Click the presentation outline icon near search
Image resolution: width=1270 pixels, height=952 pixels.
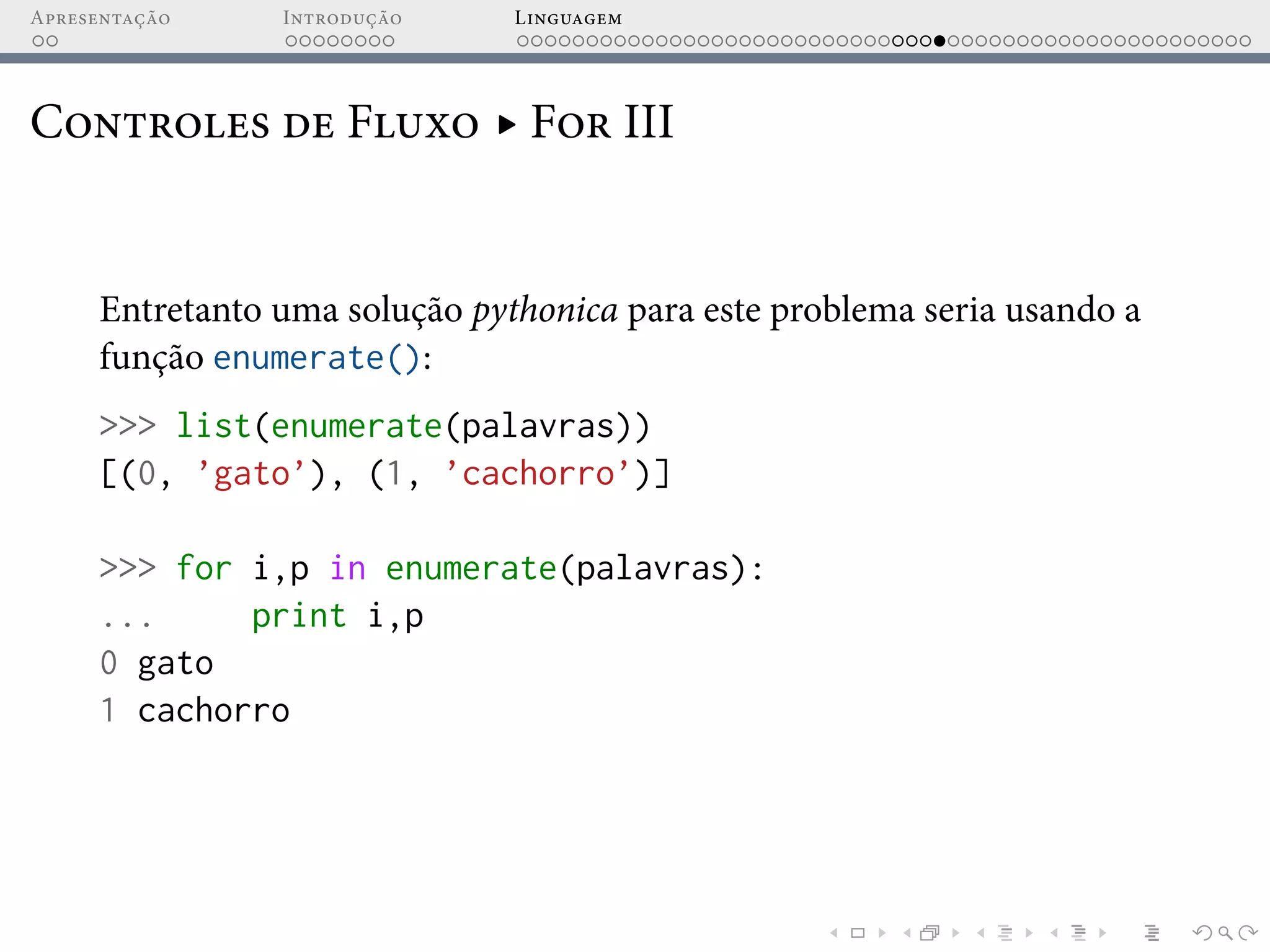1152,933
